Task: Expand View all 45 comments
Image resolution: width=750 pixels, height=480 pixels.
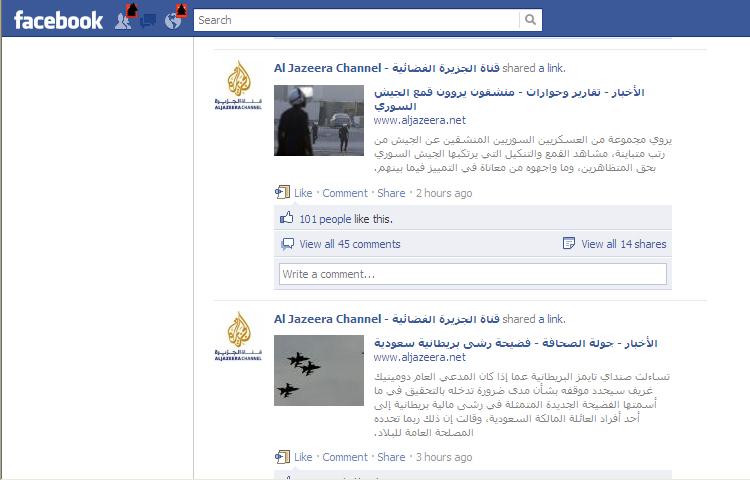Action: [x=350, y=244]
